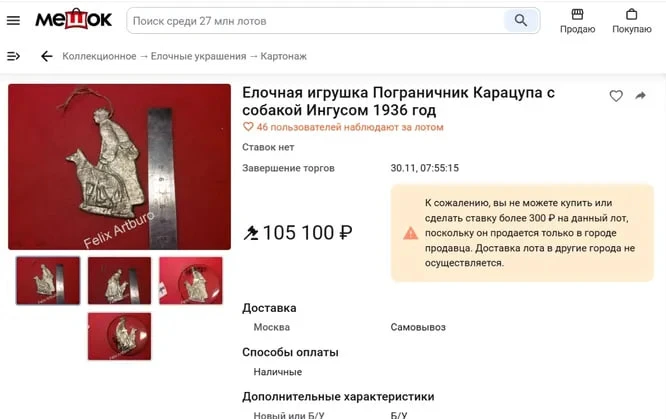The width and height of the screenshot is (666, 419).
Task: Select the second thumbnail image
Action: point(119,280)
